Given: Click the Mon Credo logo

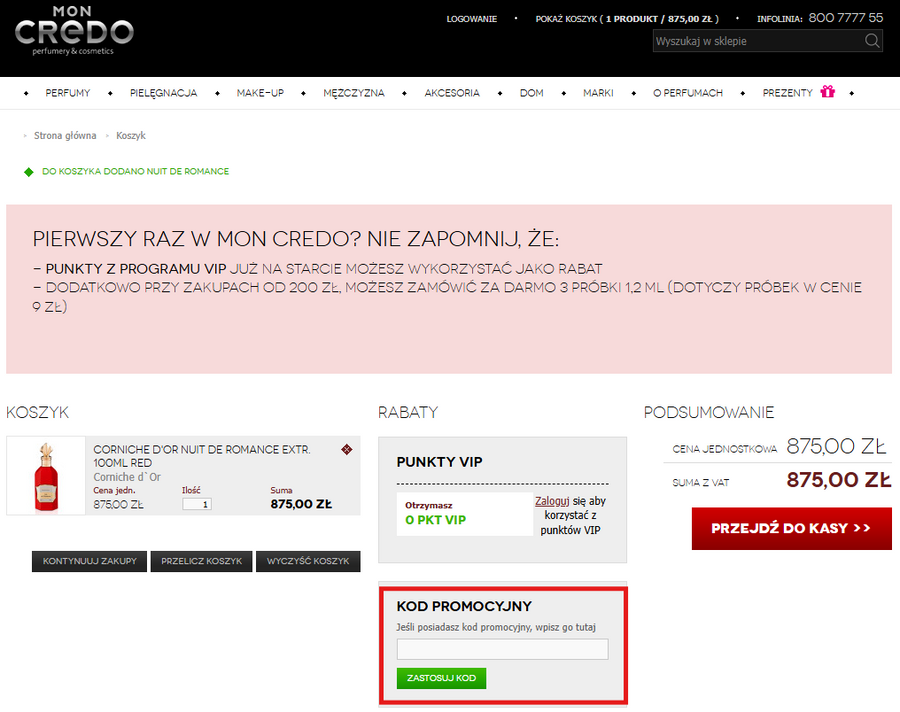Looking at the screenshot, I should pos(74,31).
